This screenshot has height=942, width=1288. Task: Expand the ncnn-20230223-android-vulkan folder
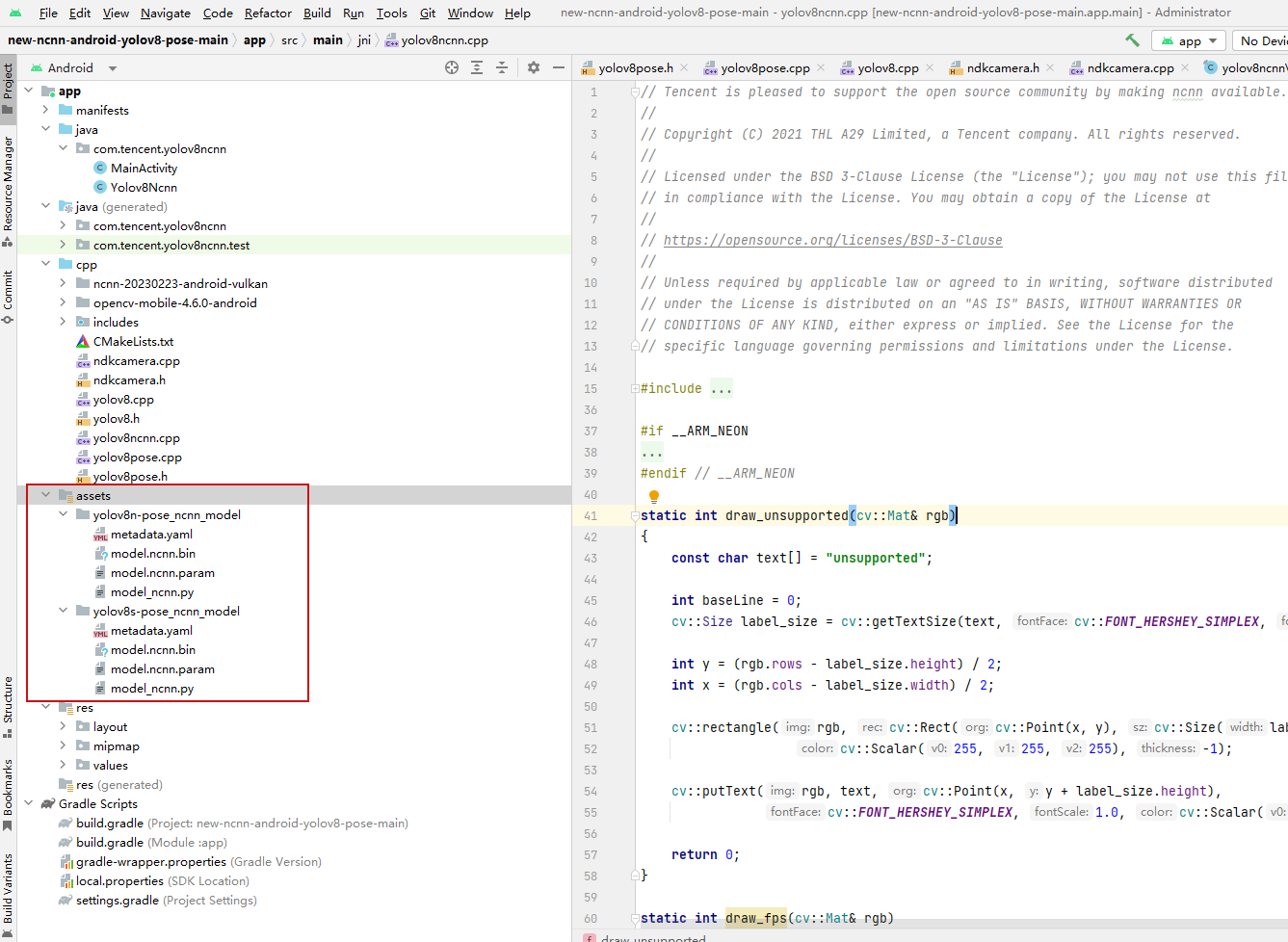pos(63,283)
